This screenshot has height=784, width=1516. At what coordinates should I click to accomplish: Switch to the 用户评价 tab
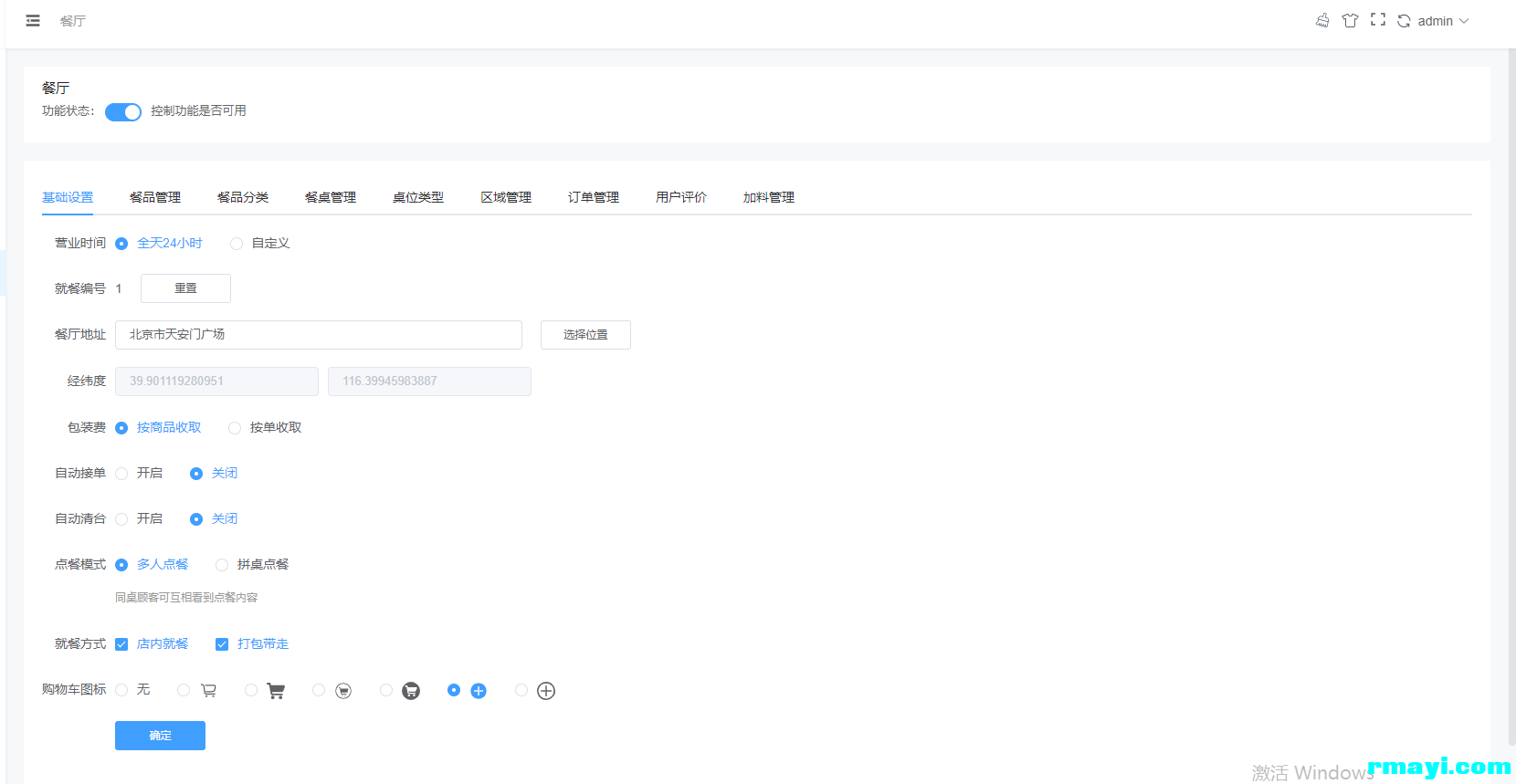[x=681, y=197]
